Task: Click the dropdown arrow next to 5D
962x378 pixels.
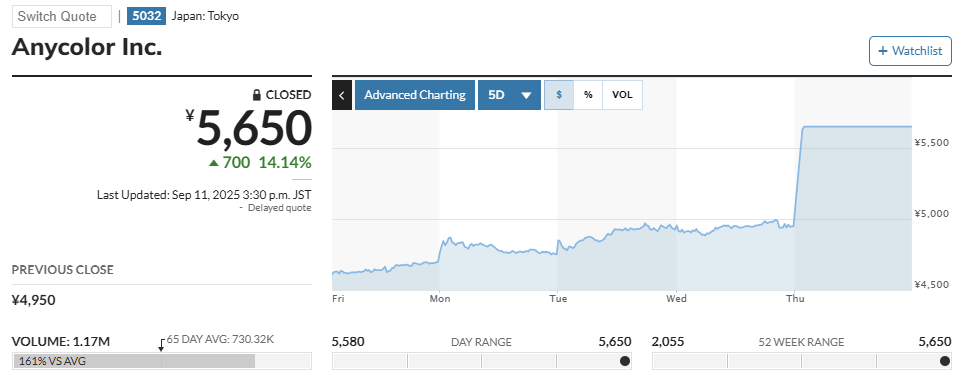Action: pyautogui.click(x=526, y=96)
